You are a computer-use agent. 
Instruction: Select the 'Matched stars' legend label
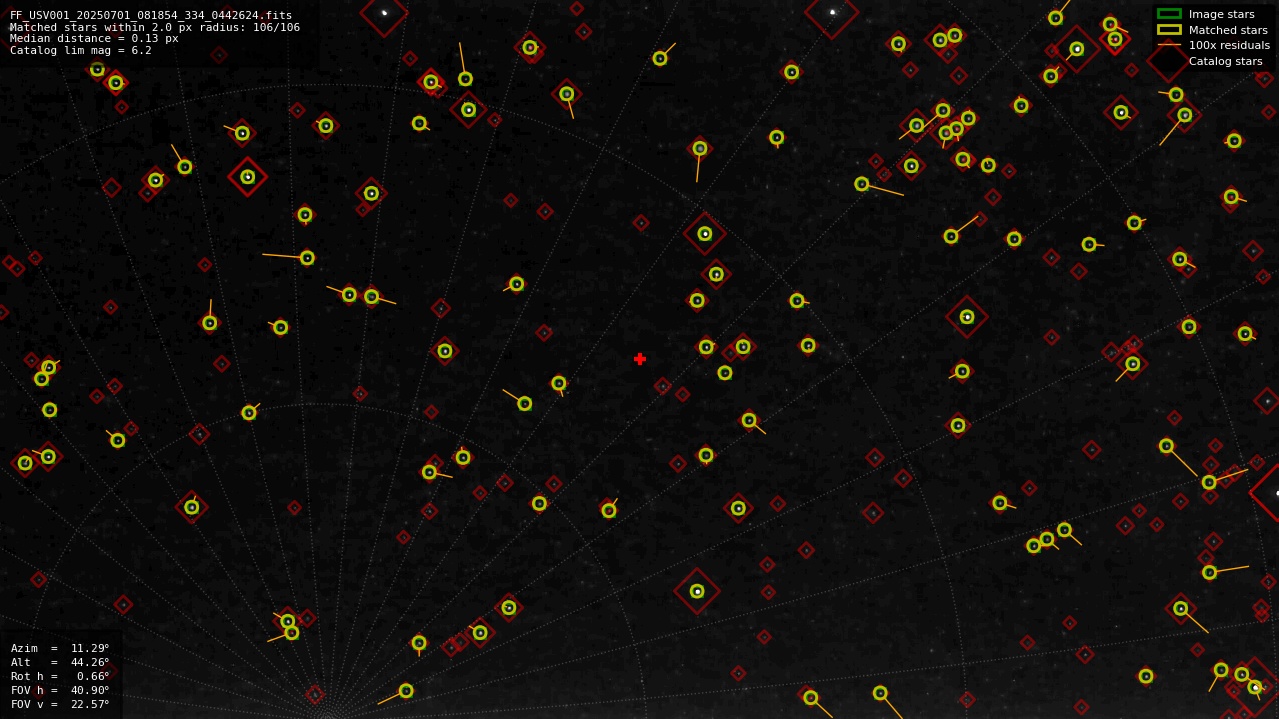click(1228, 30)
